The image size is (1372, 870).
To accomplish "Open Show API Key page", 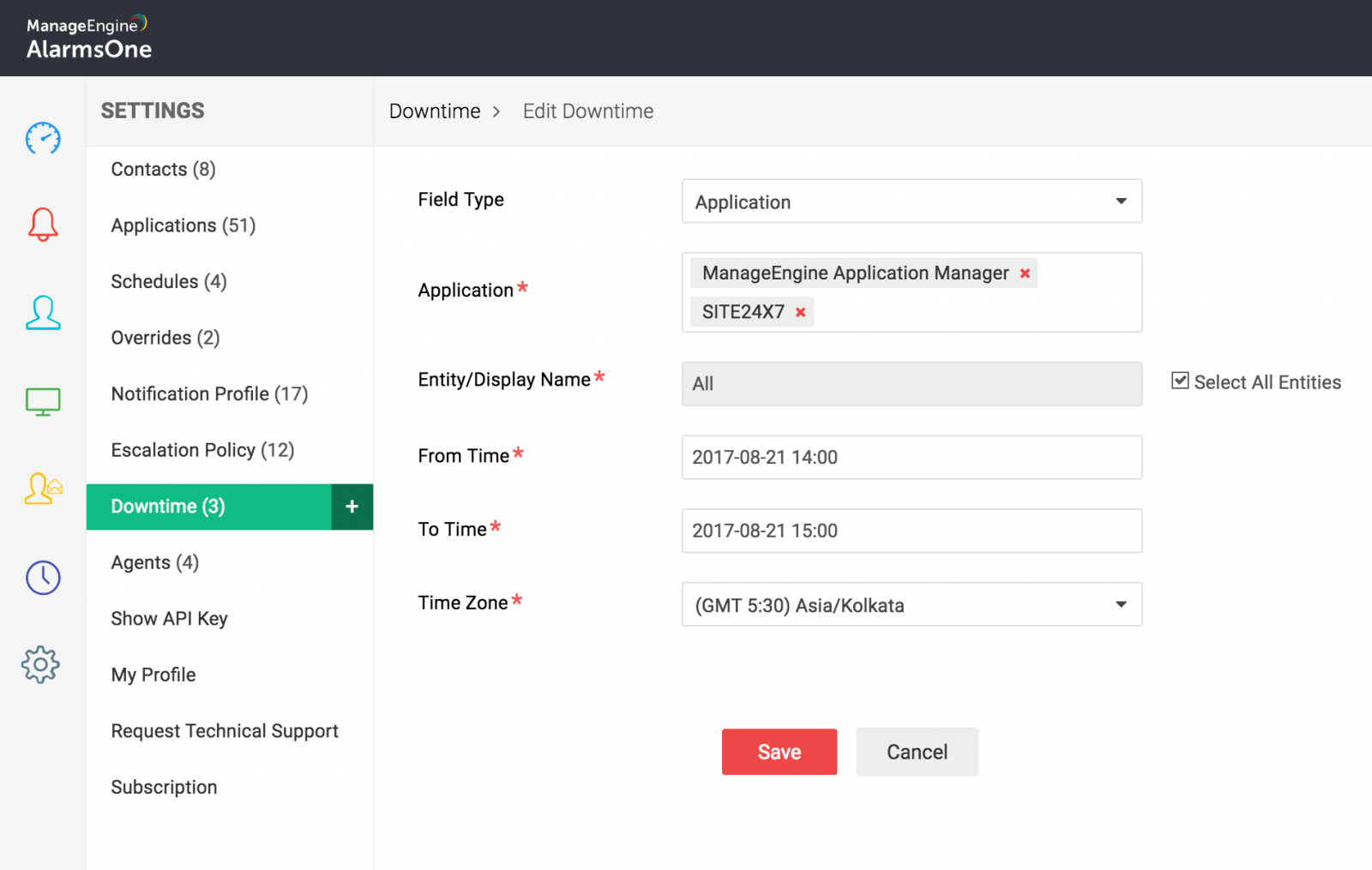I will (169, 619).
